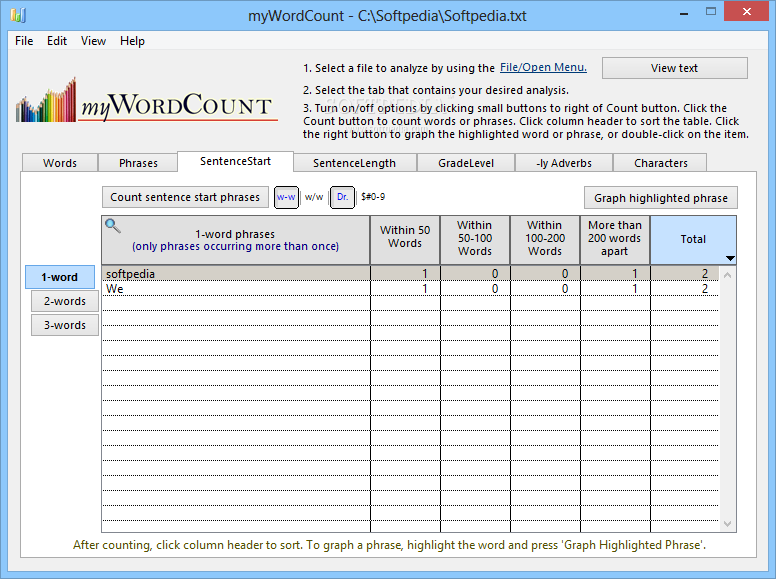The image size is (776, 579).
Task: Select the 1-word phrase length button
Action: (60, 277)
